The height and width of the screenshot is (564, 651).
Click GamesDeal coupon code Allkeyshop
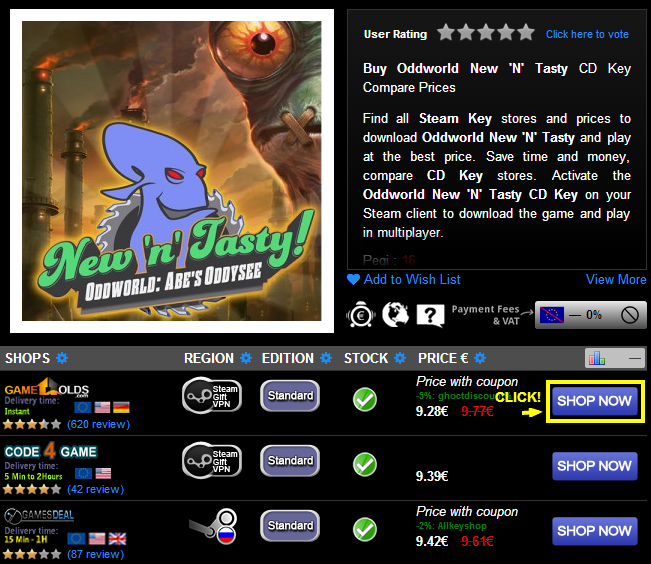coord(462,526)
